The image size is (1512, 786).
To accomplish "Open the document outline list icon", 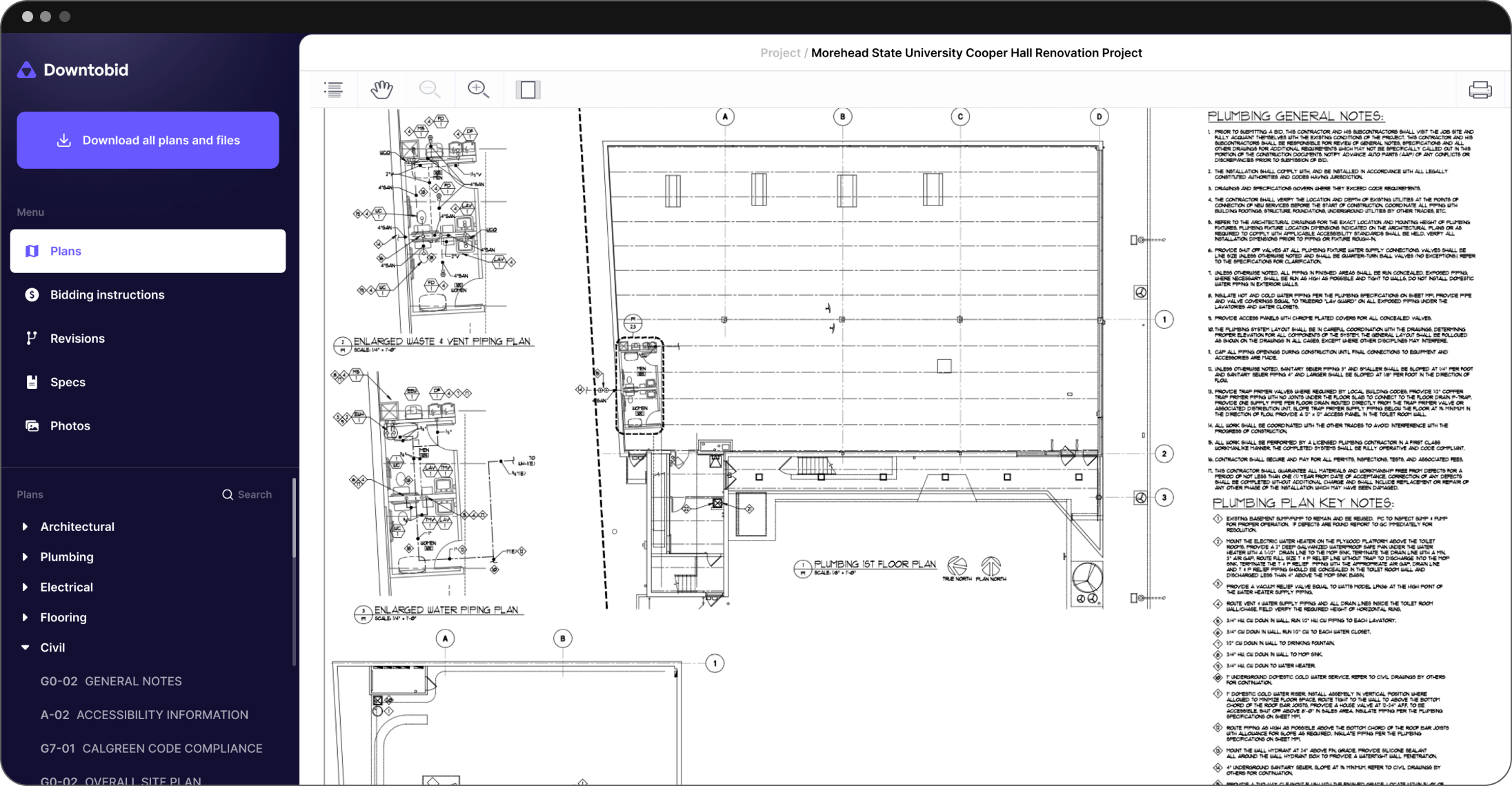I will (334, 90).
